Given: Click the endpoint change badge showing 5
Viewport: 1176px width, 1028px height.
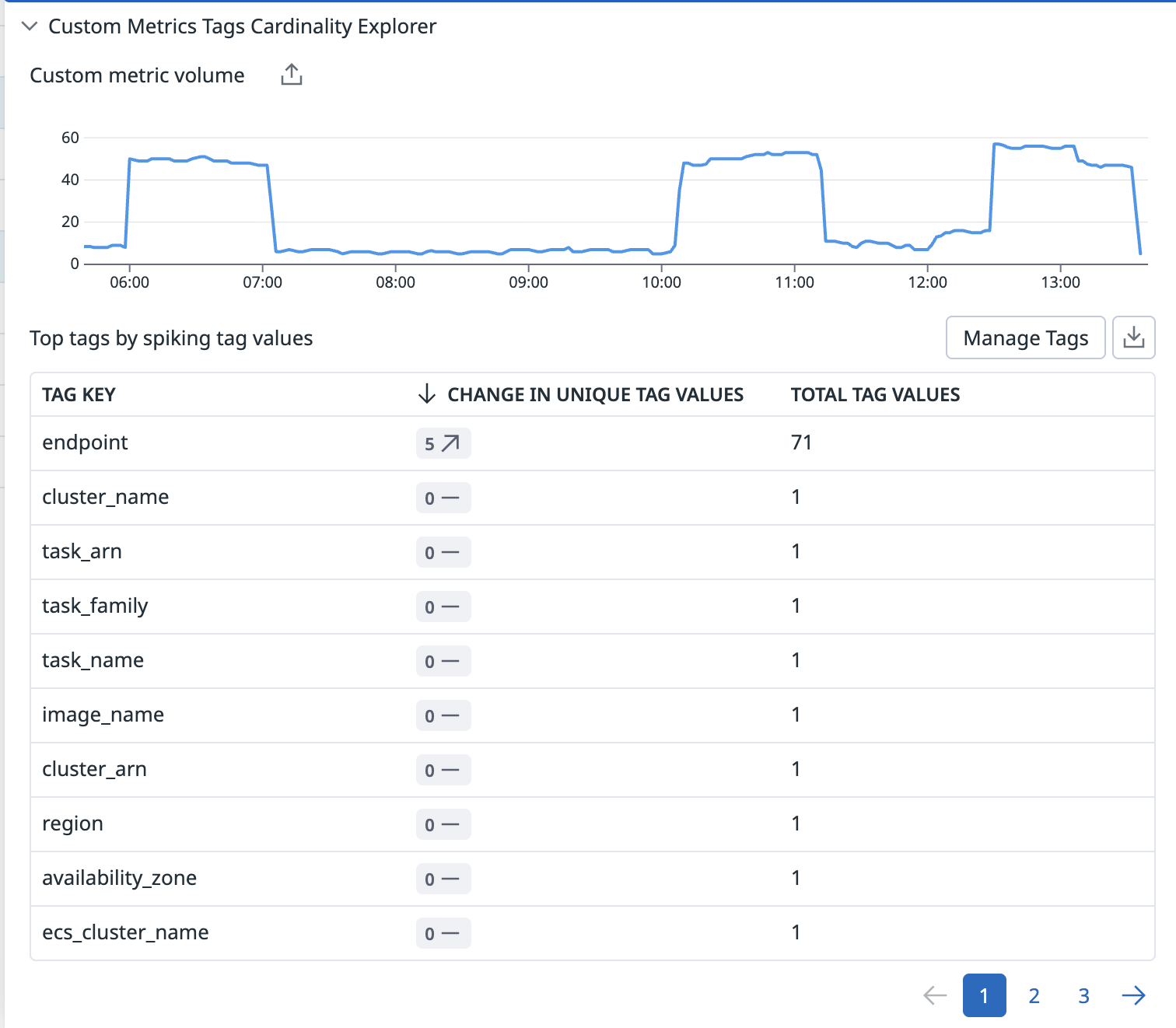Looking at the screenshot, I should pos(443,443).
